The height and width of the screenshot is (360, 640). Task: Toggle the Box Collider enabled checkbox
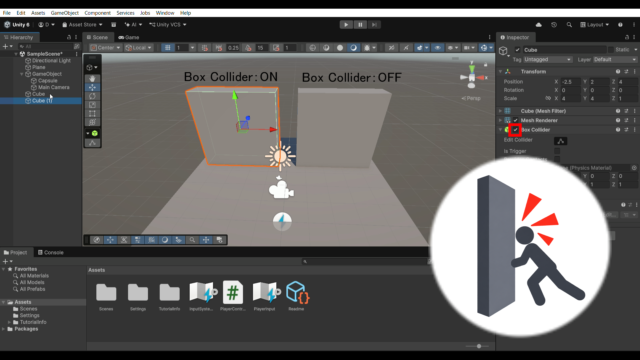[516, 130]
